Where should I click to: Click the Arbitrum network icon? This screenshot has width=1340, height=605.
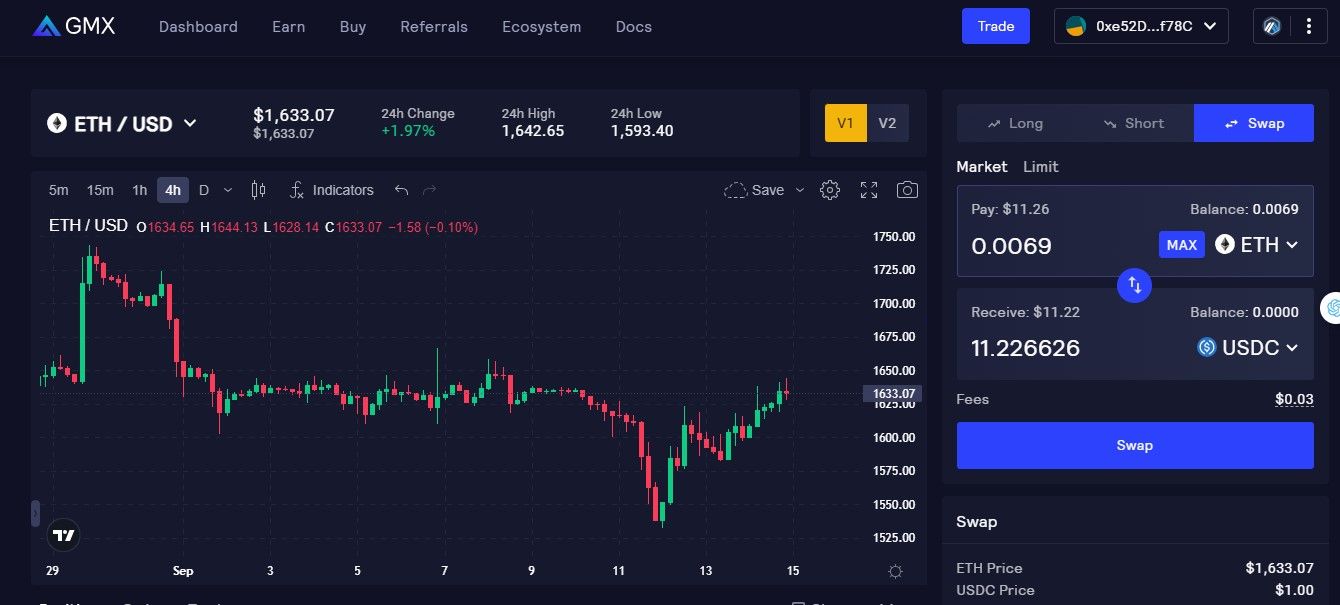coord(1270,25)
